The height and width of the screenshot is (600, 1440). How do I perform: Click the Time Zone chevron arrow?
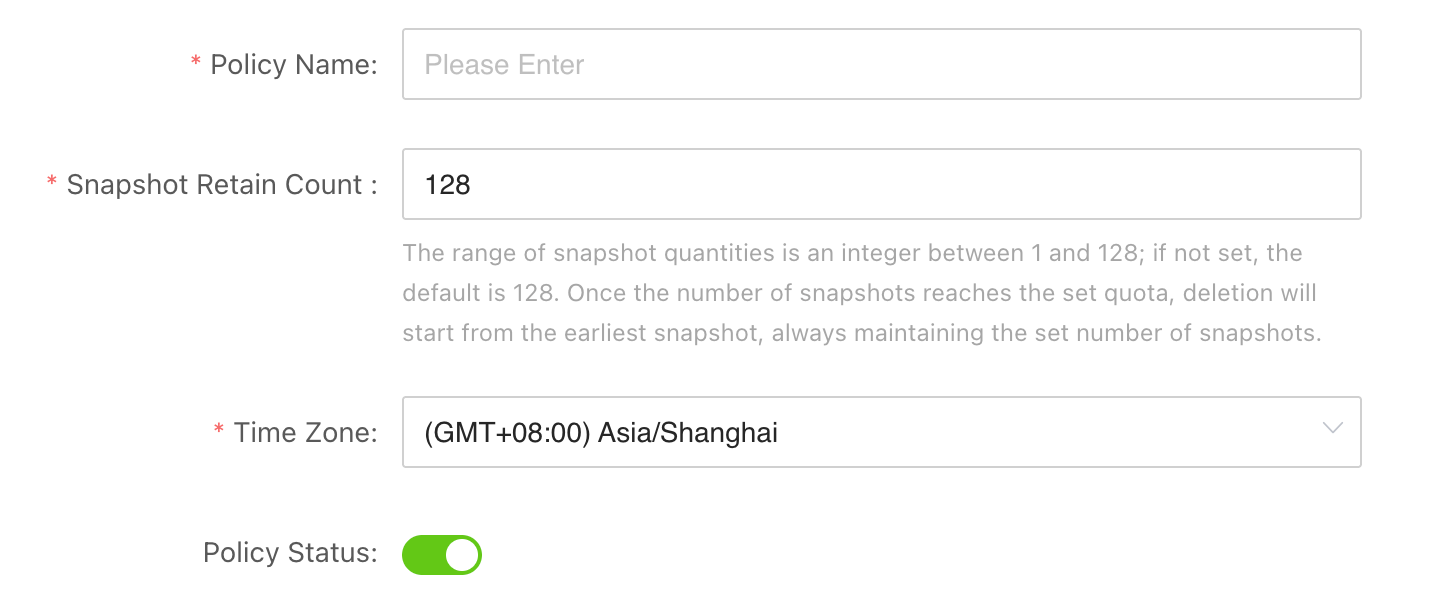click(x=1332, y=428)
